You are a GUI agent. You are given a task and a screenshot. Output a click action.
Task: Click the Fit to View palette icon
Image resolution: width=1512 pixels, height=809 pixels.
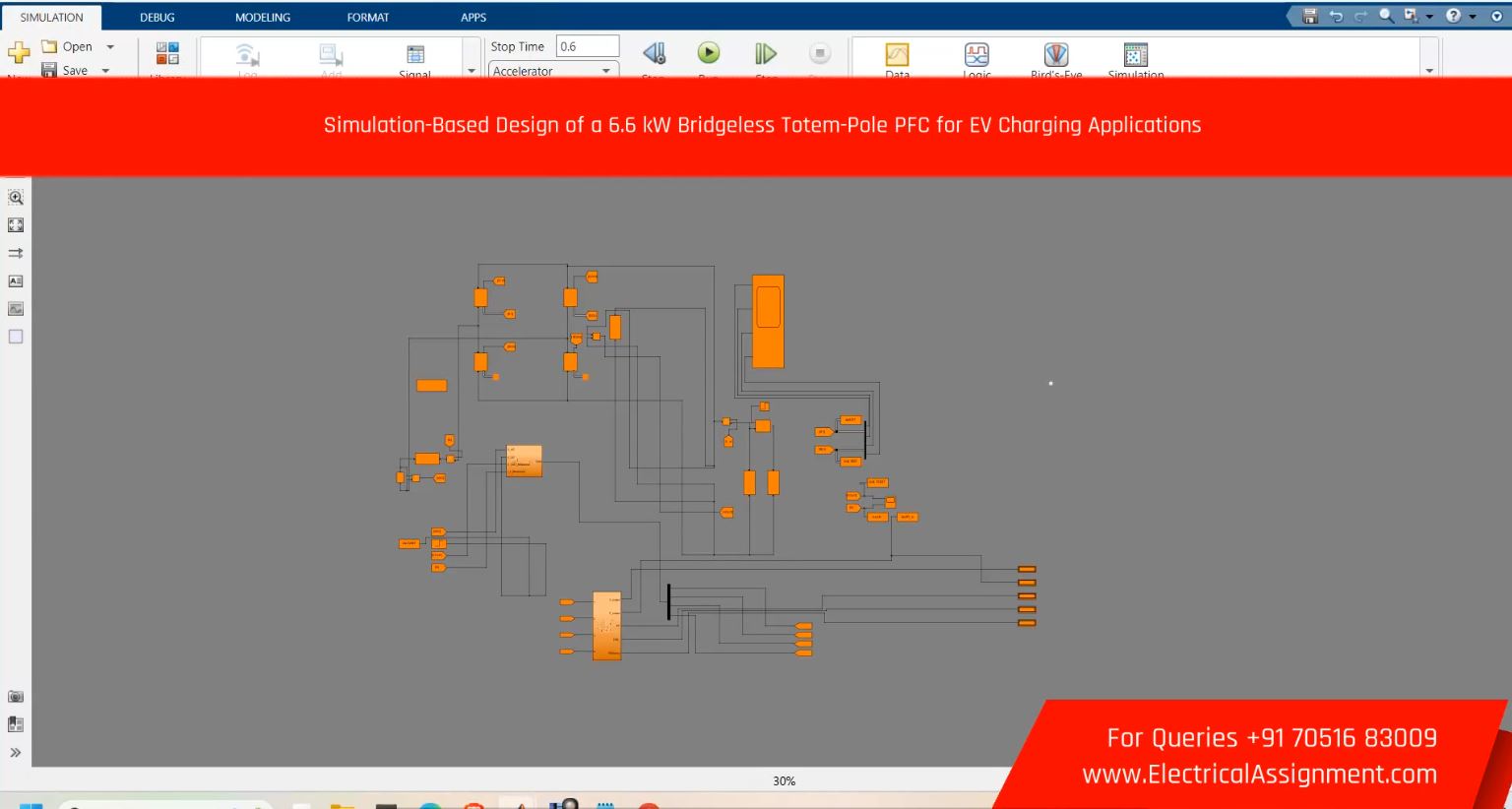16,225
